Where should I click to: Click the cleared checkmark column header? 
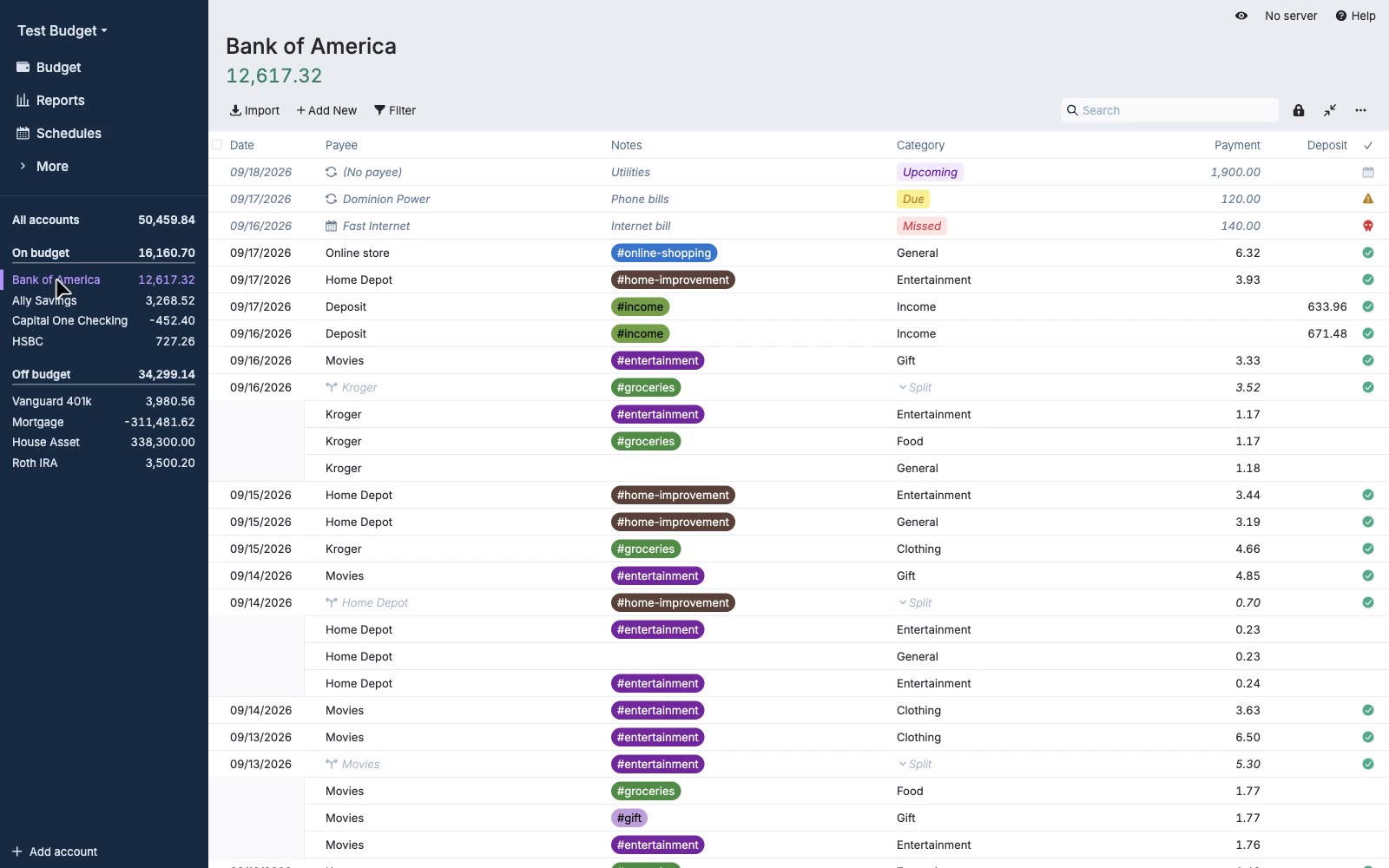tap(1368, 145)
